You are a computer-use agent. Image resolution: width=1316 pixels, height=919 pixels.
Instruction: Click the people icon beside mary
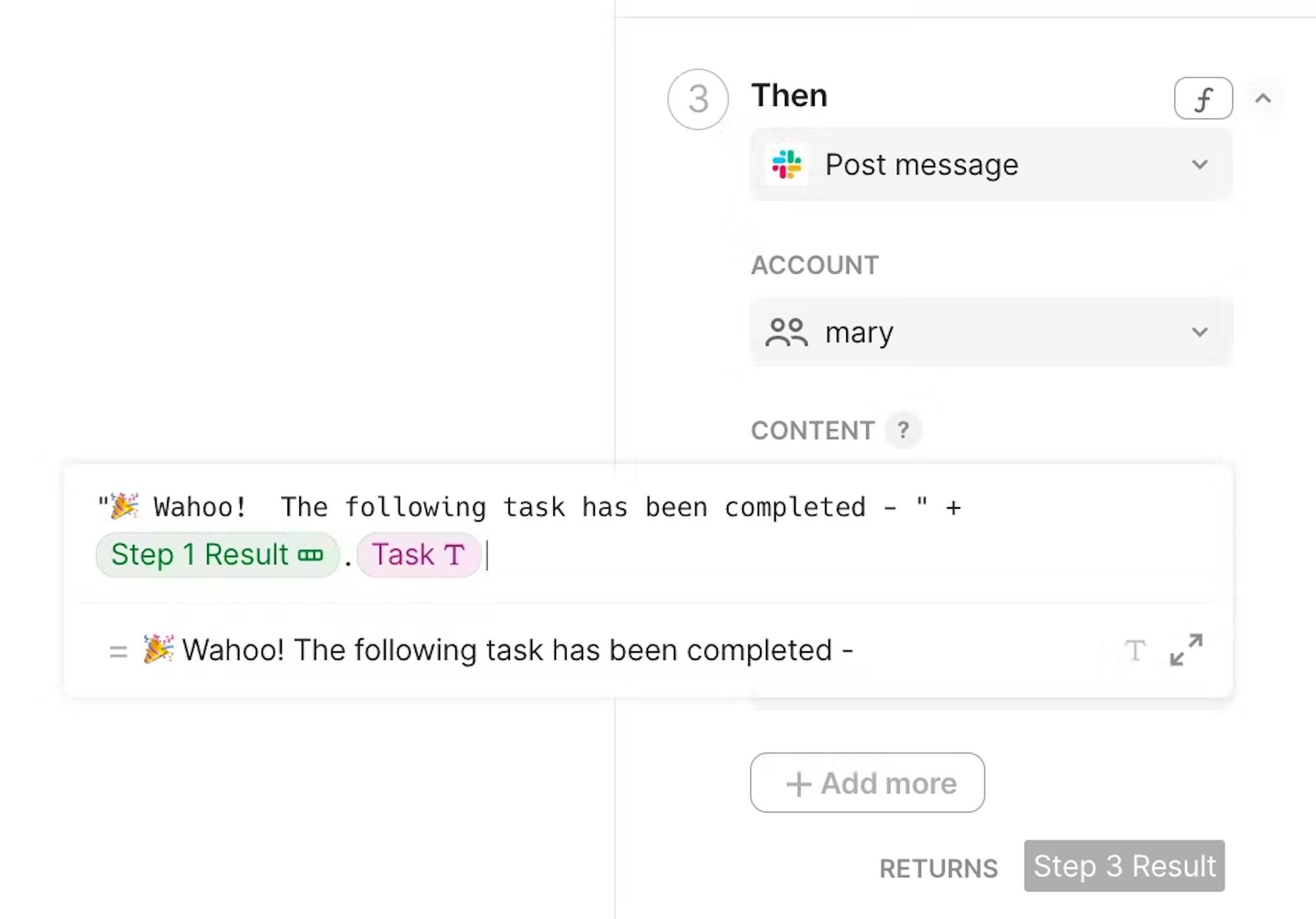click(x=786, y=332)
